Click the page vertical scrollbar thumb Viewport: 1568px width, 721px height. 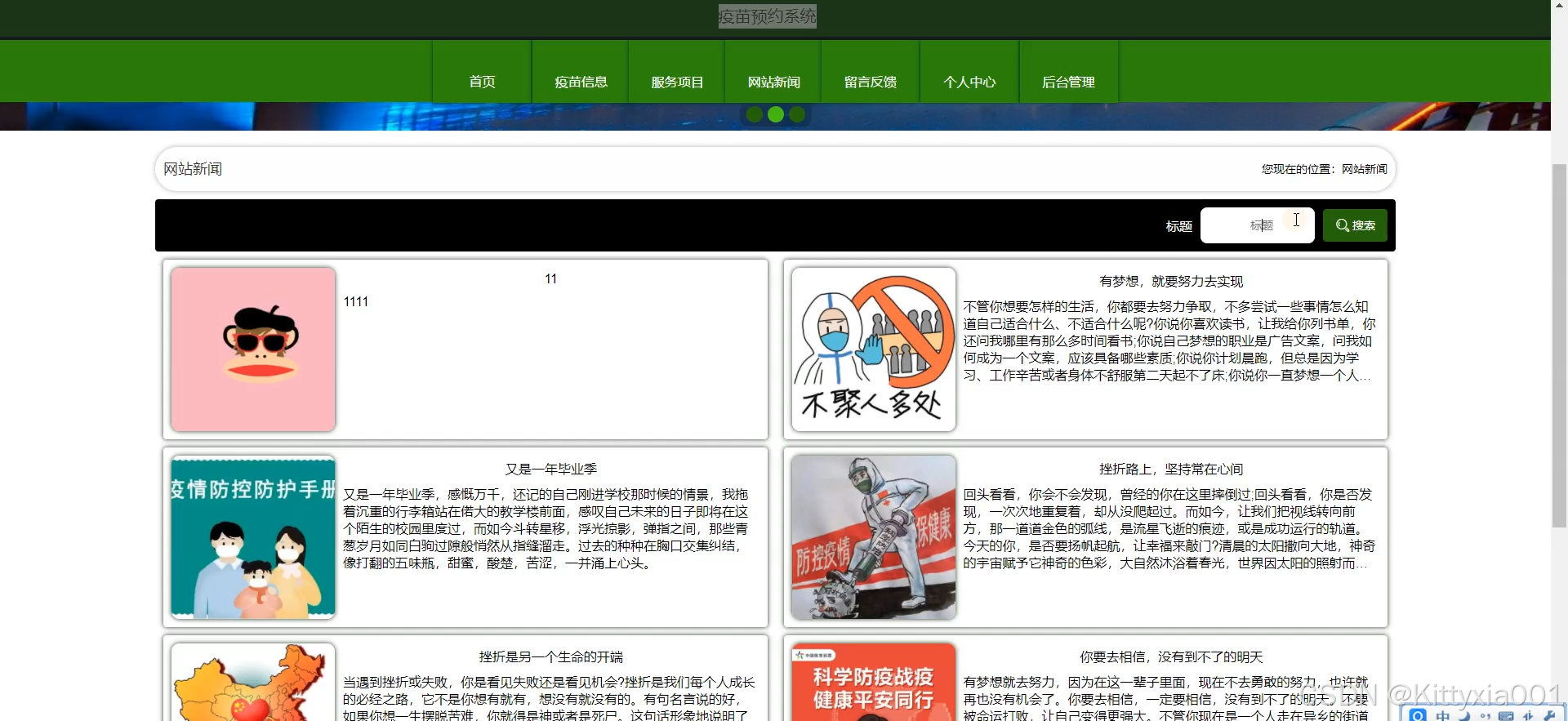click(1559, 343)
